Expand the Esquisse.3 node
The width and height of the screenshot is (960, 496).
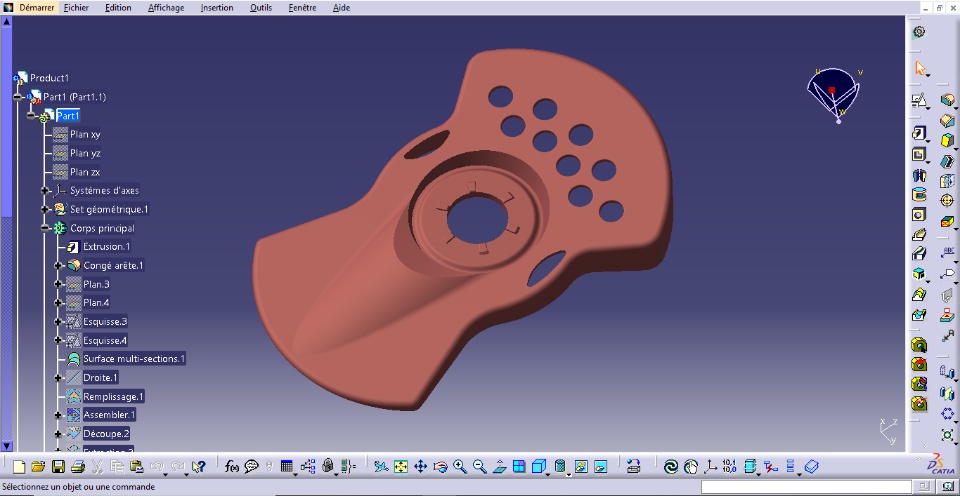tap(58, 321)
